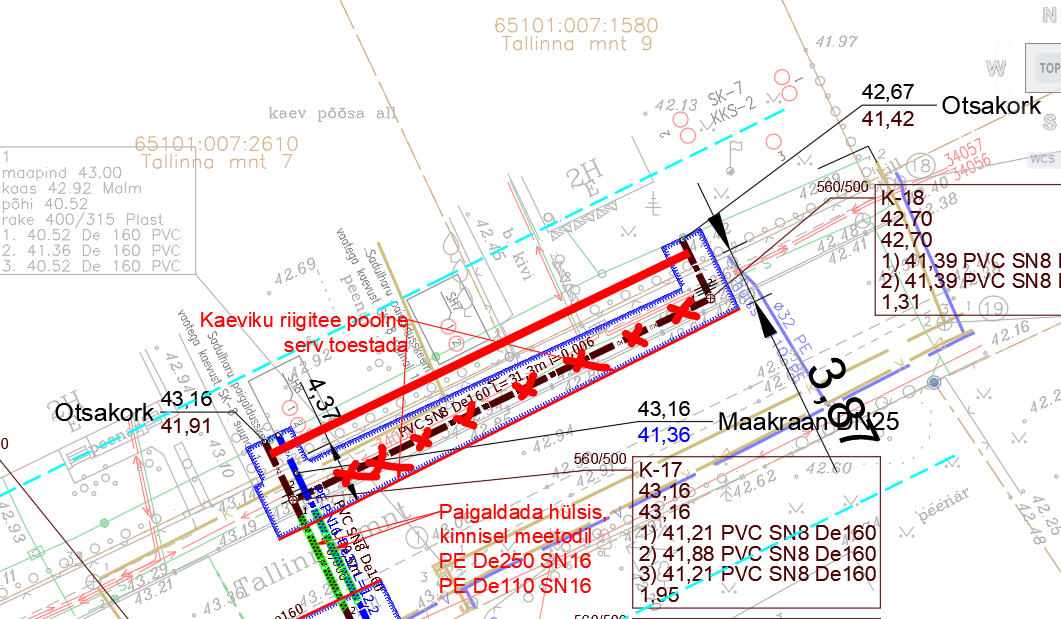Select Otsakork label beside 42,67
1061x619 pixels.
pos(991,106)
